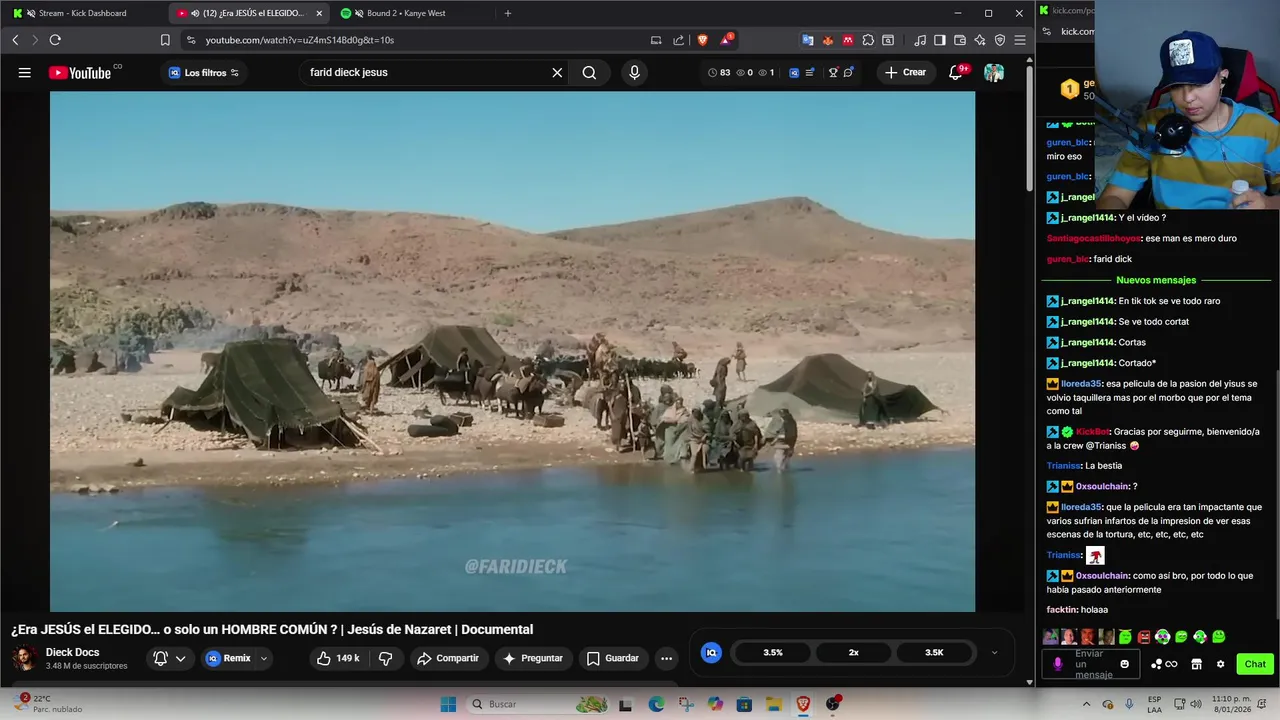Image resolution: width=1280 pixels, height=720 pixels.
Task: Open the three-dot more actions menu
Action: pyautogui.click(x=666, y=658)
